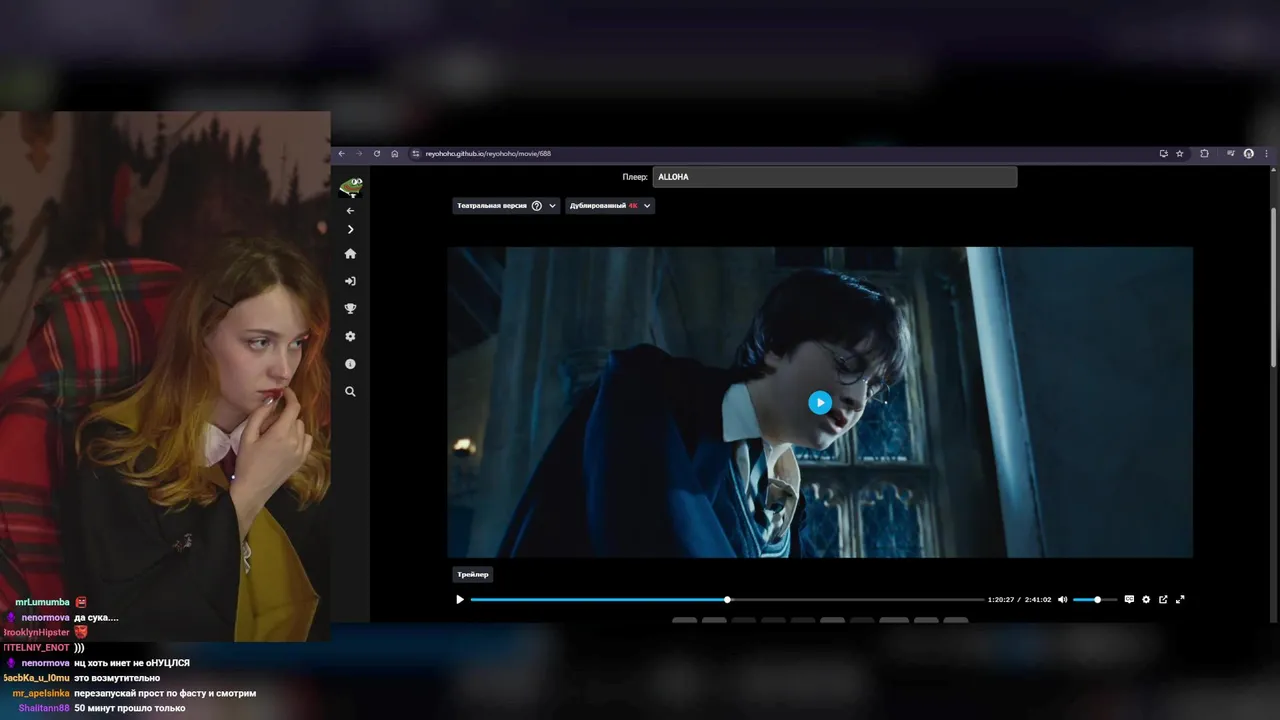Open the player settings gear
This screenshot has height=720, width=1280.
point(1146,600)
